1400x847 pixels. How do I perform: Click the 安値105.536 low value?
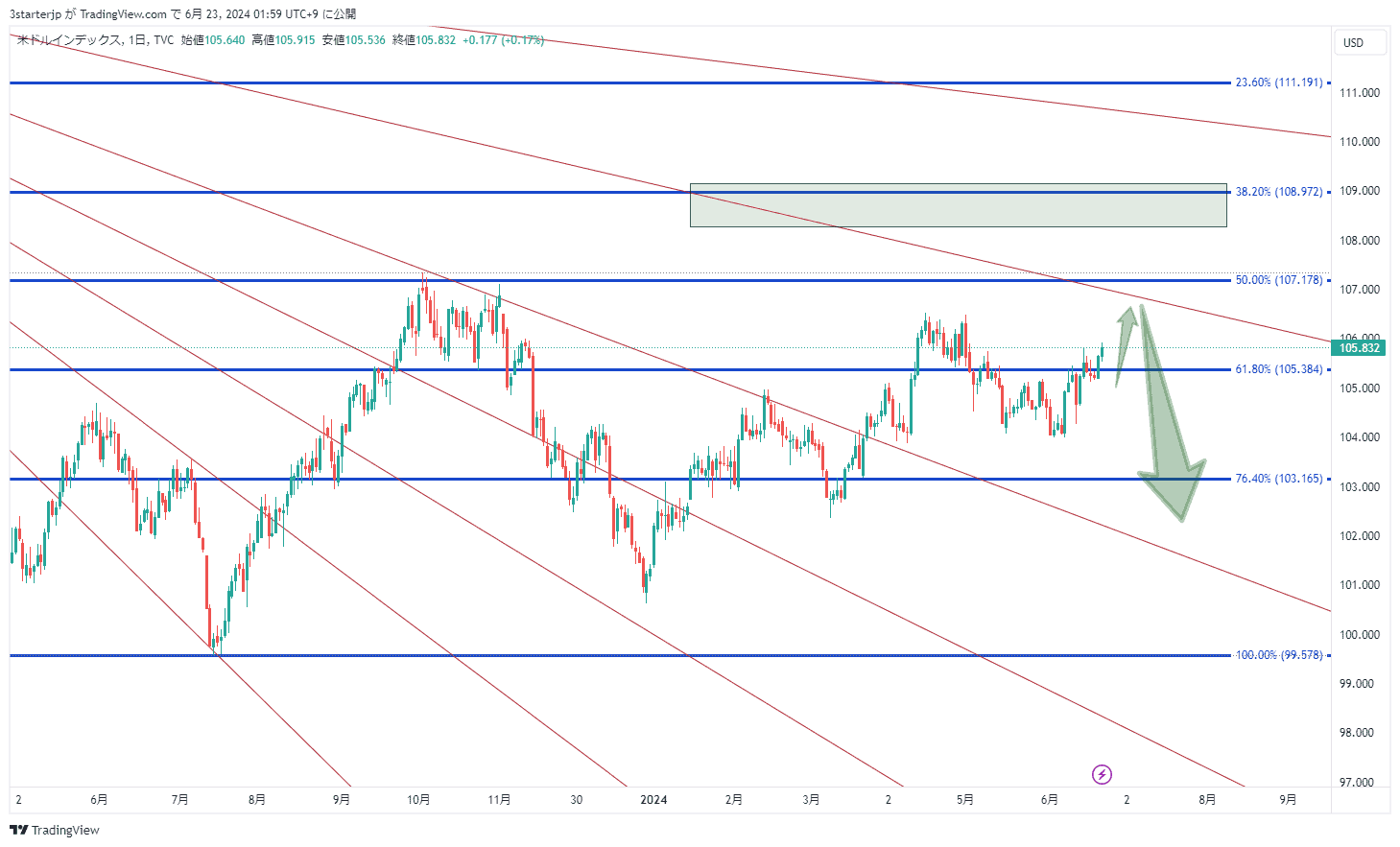tap(354, 40)
